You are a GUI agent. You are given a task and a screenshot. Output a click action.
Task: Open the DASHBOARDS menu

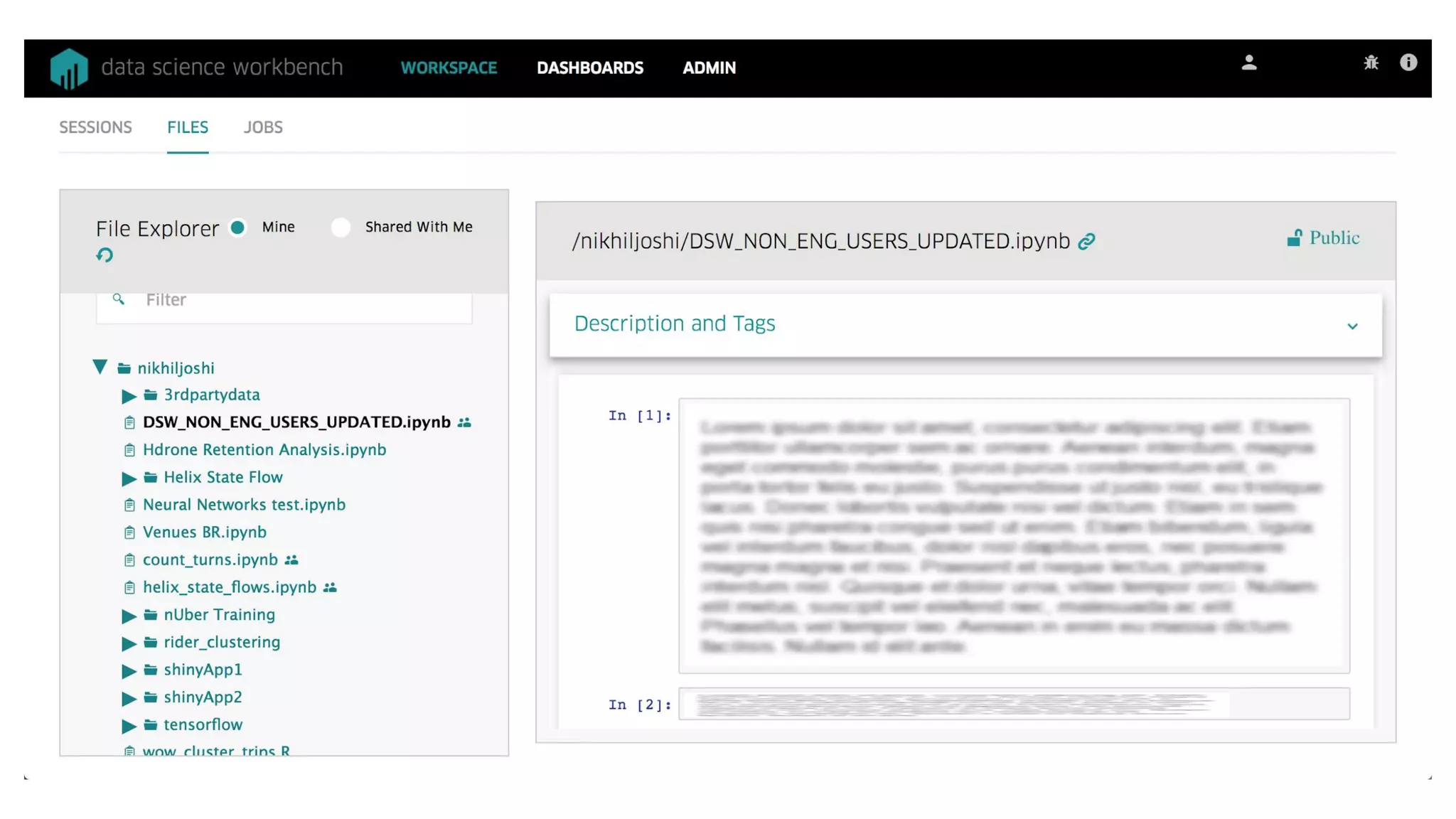point(589,68)
